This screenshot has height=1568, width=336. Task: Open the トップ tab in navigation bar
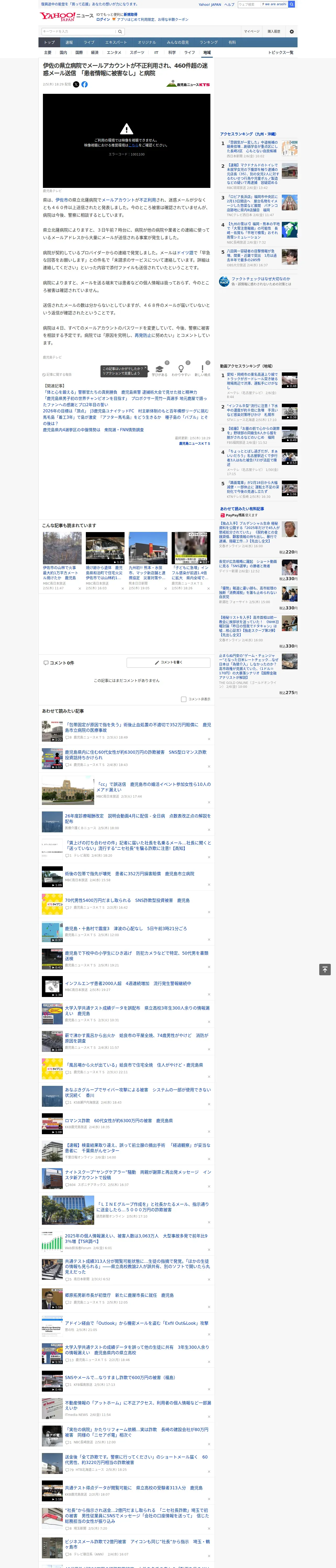pos(49,43)
